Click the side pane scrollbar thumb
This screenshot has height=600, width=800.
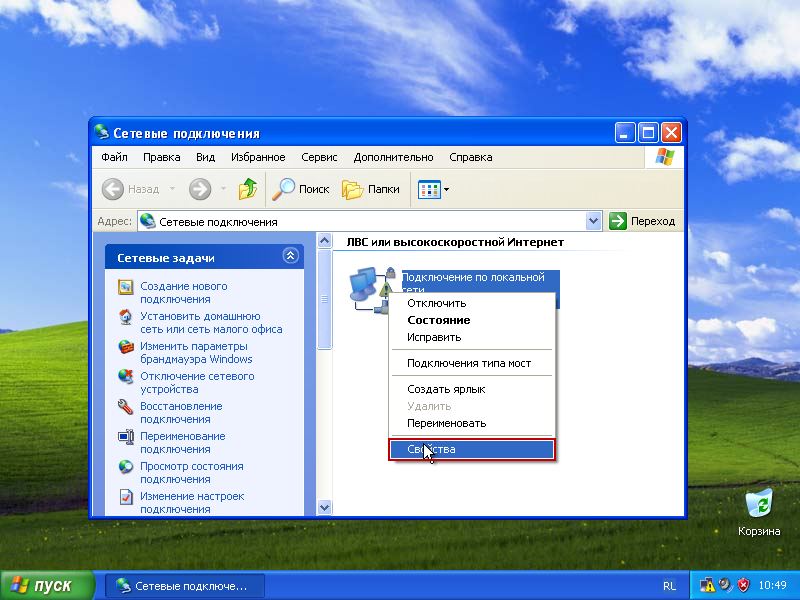[x=324, y=299]
